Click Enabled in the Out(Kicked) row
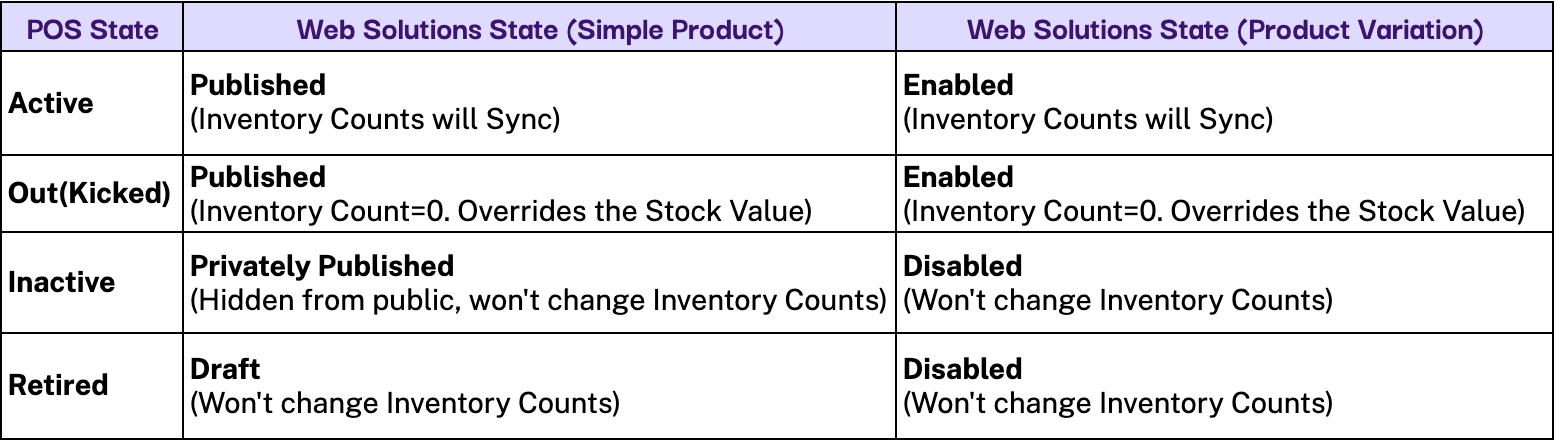The width and height of the screenshot is (1554, 444). tap(958, 177)
